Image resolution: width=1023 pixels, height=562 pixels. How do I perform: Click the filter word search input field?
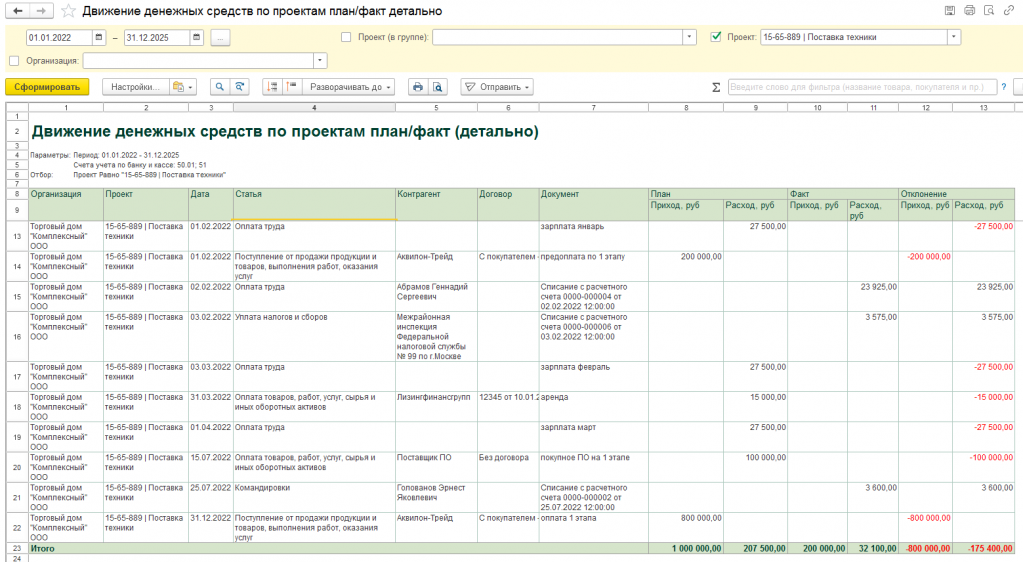pos(862,87)
